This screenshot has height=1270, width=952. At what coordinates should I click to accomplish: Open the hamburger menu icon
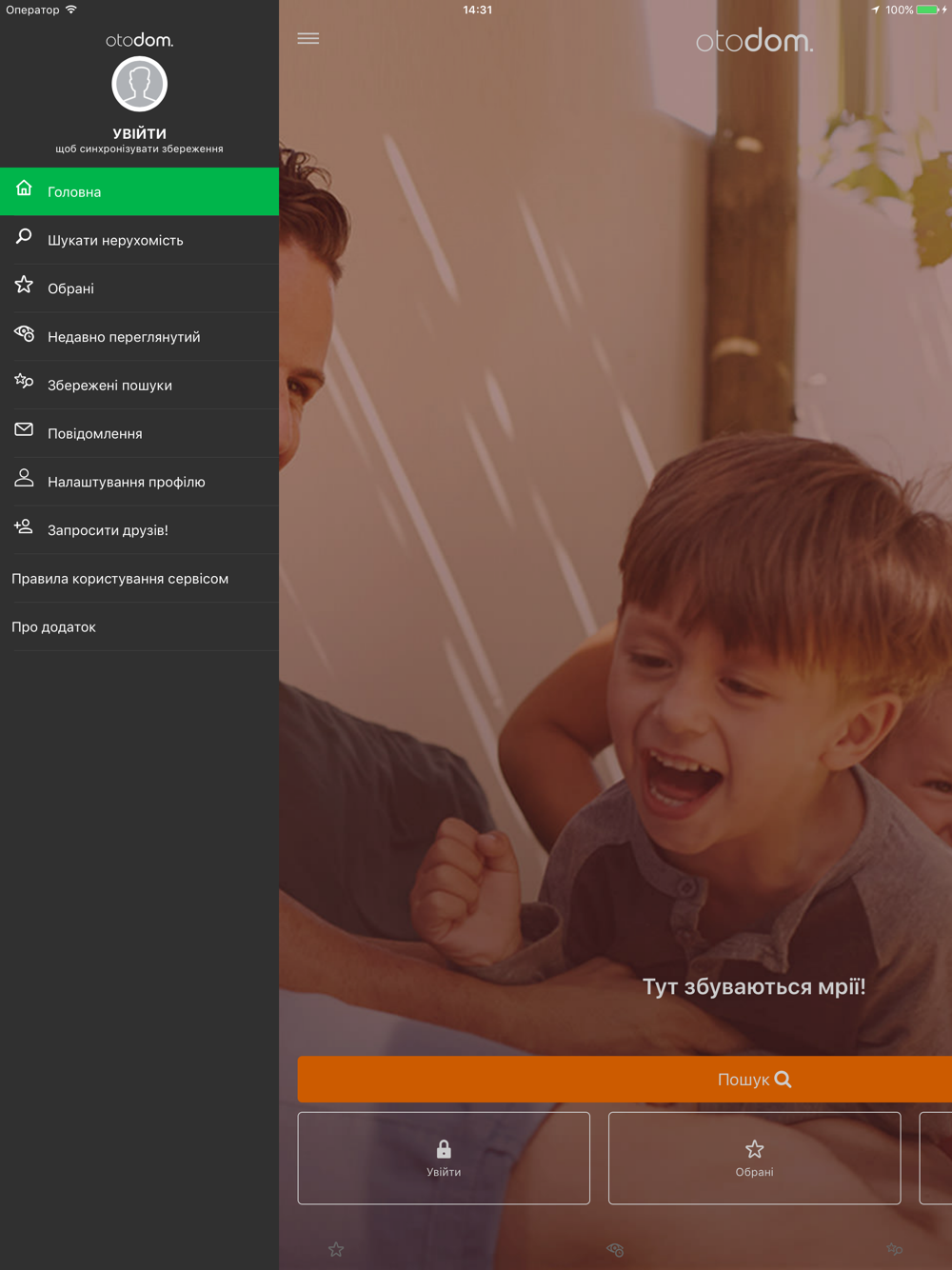(307, 39)
